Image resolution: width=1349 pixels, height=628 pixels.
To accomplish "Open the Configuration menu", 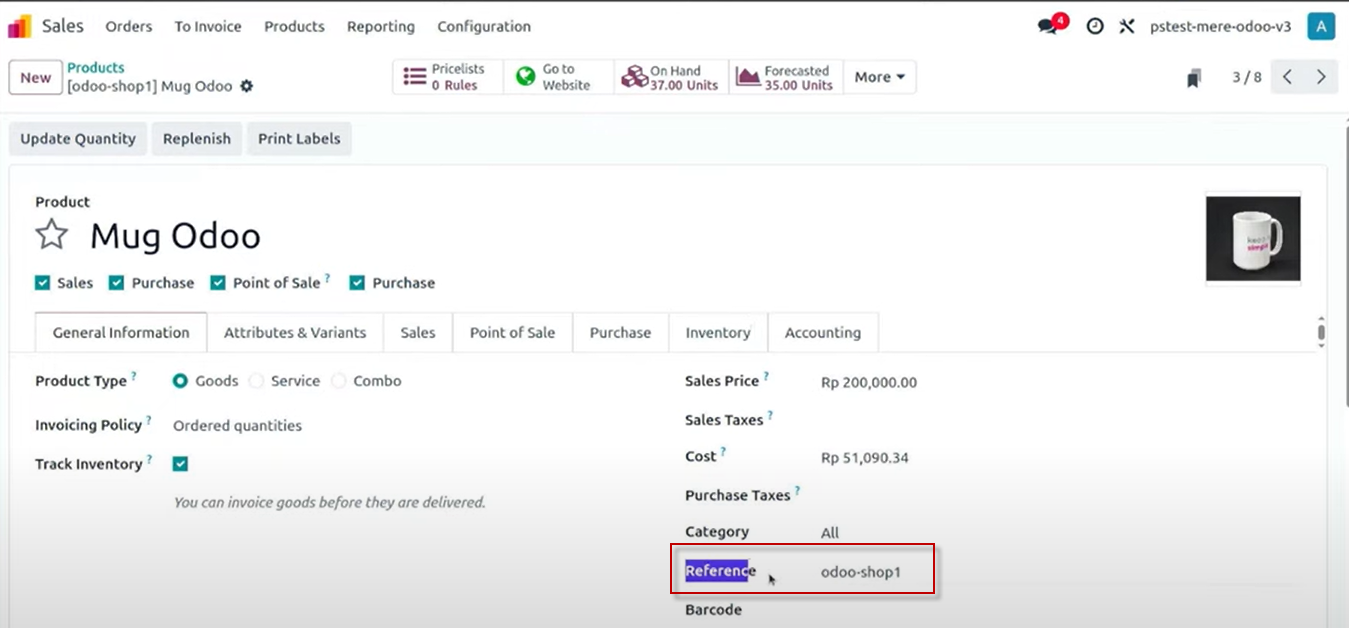I will click(x=484, y=27).
